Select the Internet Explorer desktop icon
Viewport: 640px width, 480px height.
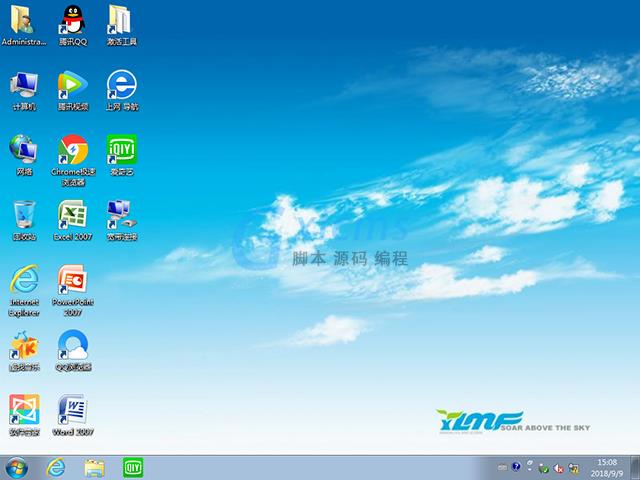(24, 291)
